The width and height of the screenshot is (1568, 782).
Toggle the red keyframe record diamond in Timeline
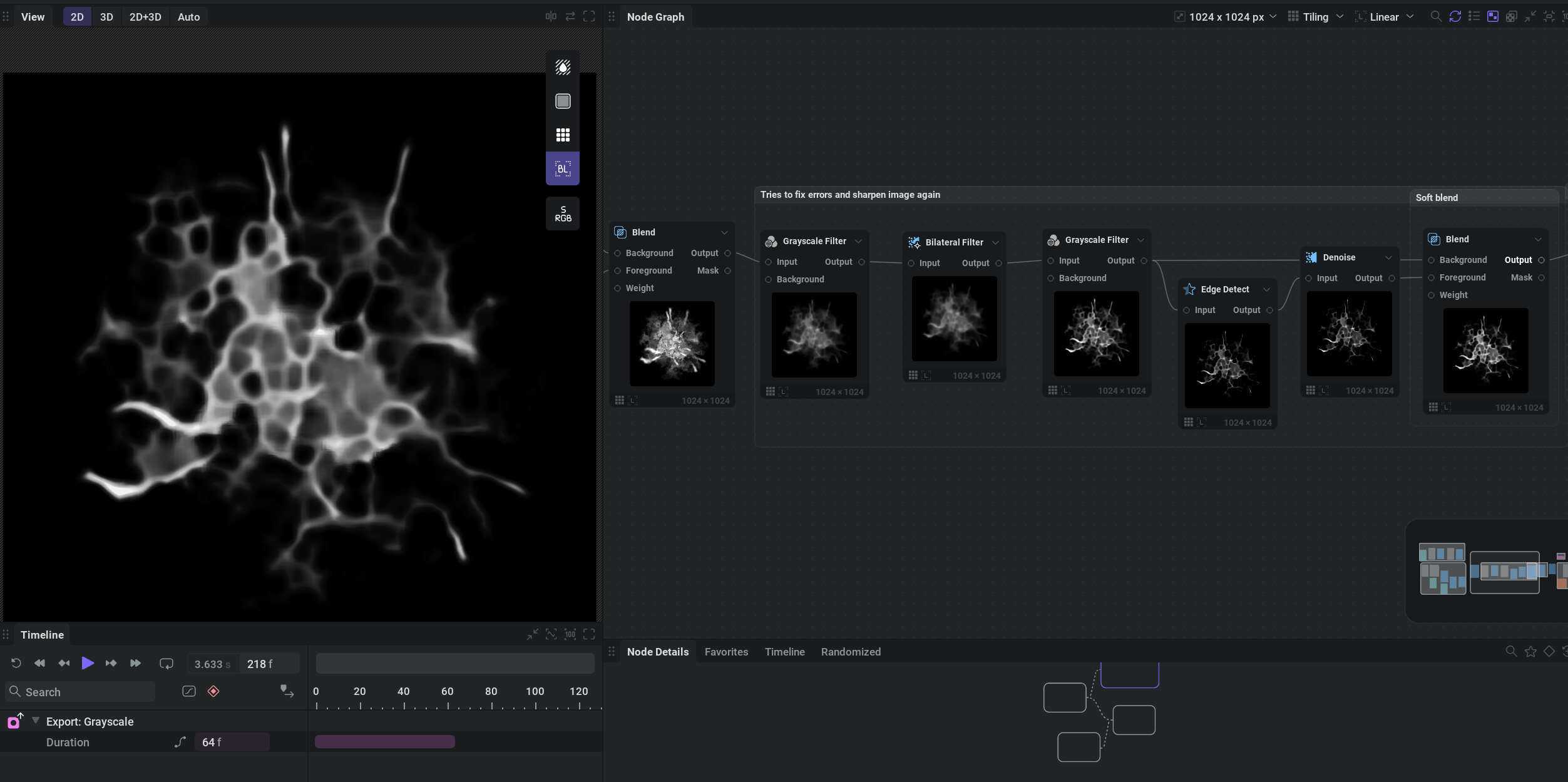coord(213,691)
